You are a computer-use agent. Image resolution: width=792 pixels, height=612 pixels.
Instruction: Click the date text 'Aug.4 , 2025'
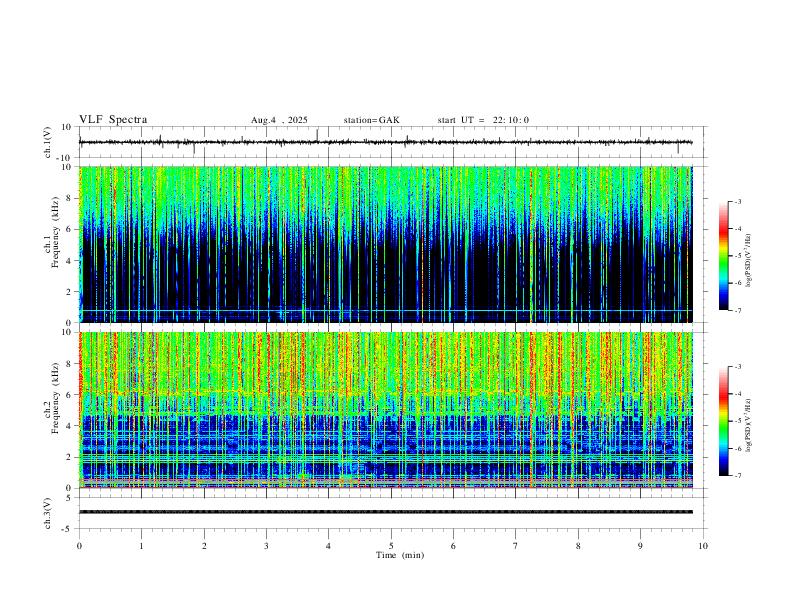click(279, 120)
